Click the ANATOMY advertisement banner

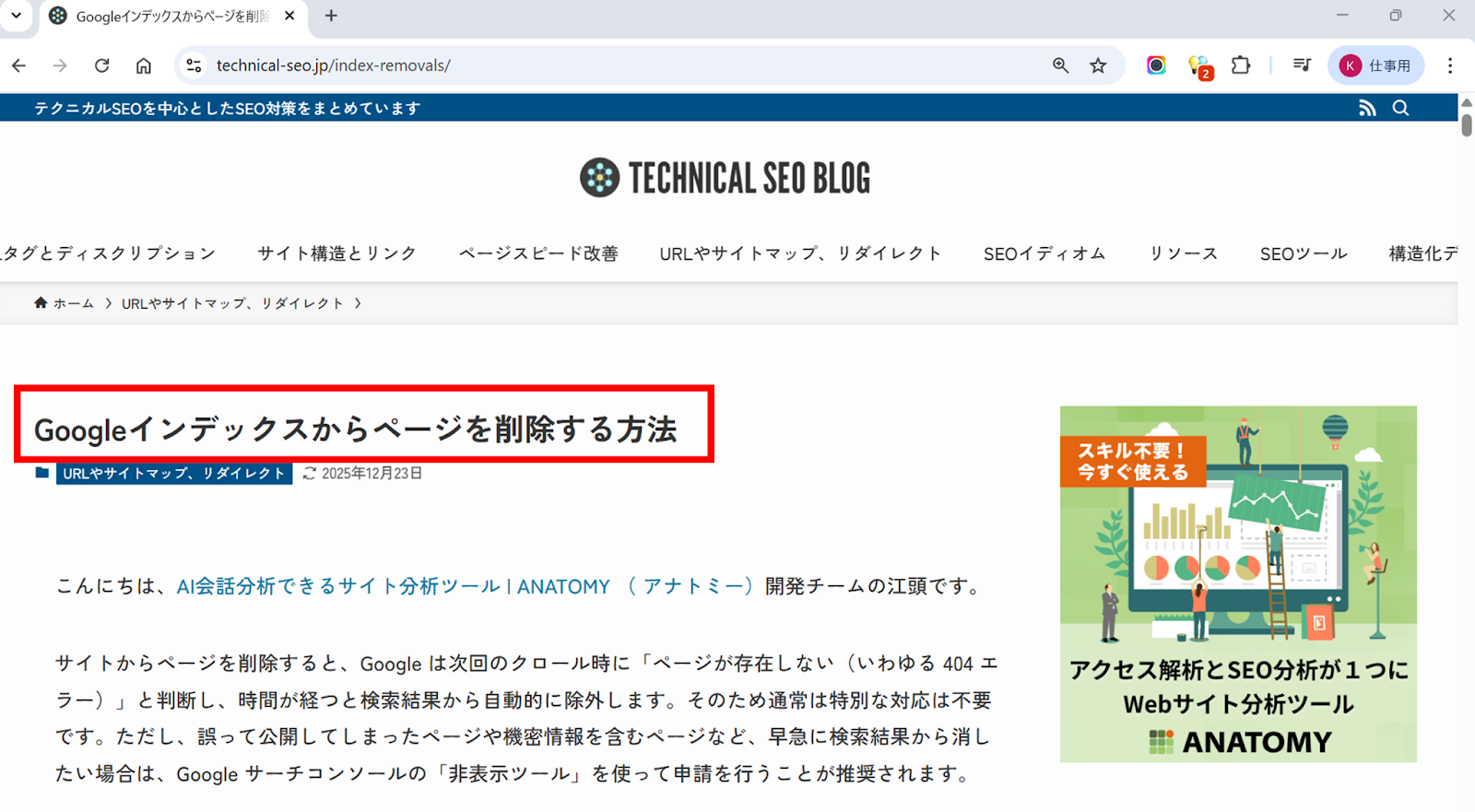pyautogui.click(x=1238, y=584)
